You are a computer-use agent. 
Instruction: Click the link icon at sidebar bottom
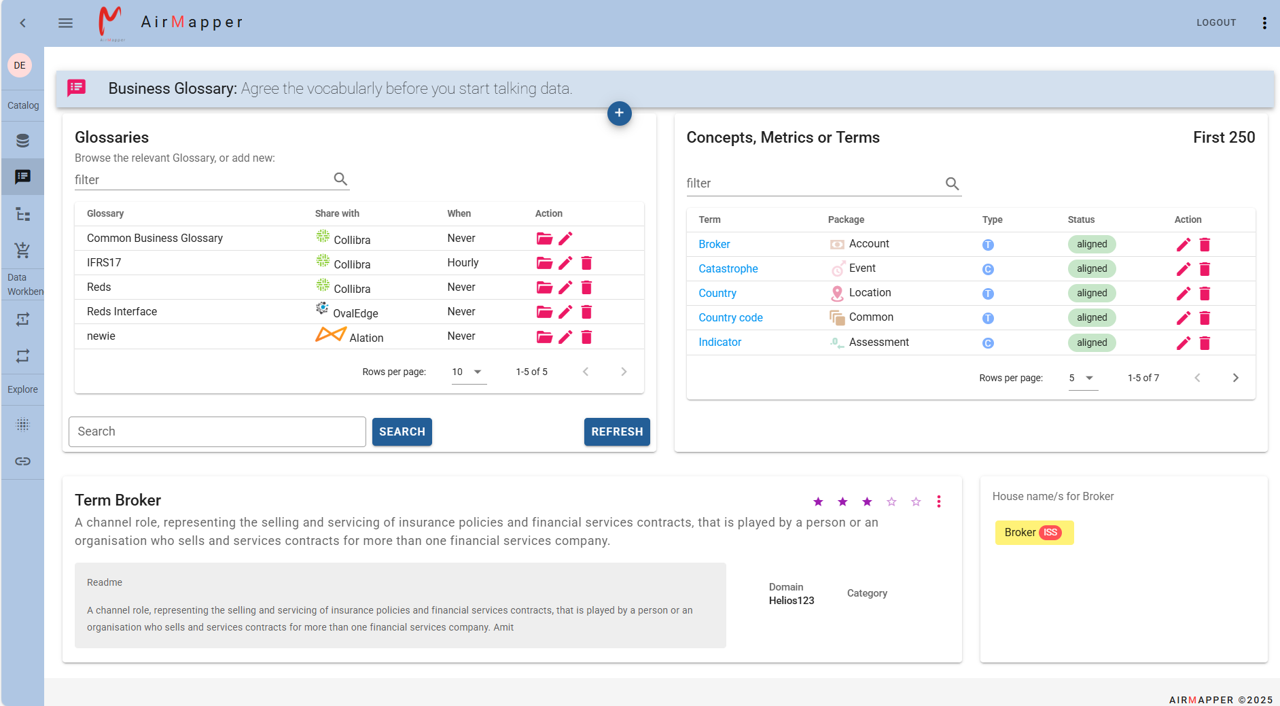click(x=22, y=461)
